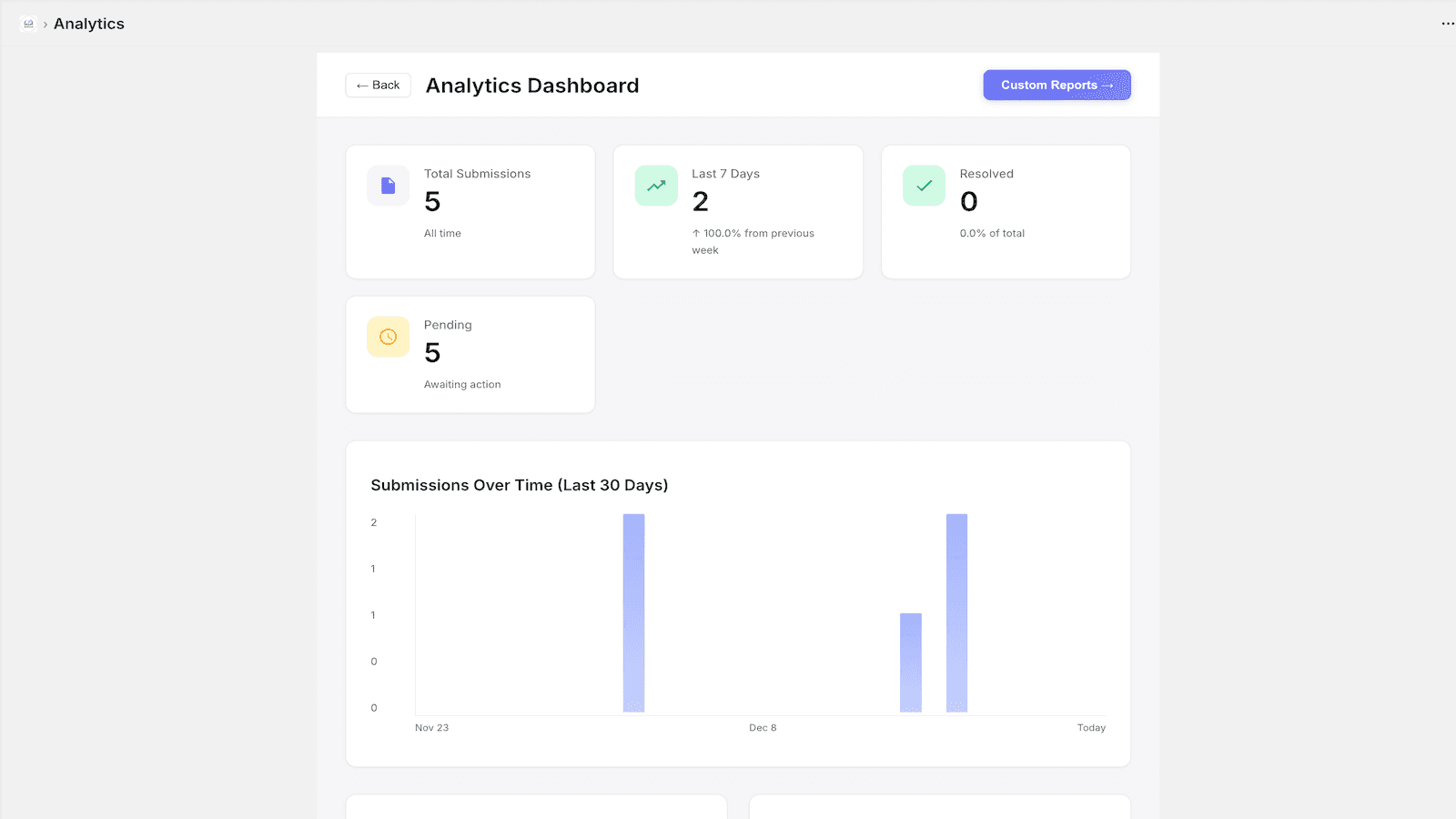Click the arrow icon inside Custom Reports button
The height and width of the screenshot is (819, 1456).
(x=1107, y=85)
